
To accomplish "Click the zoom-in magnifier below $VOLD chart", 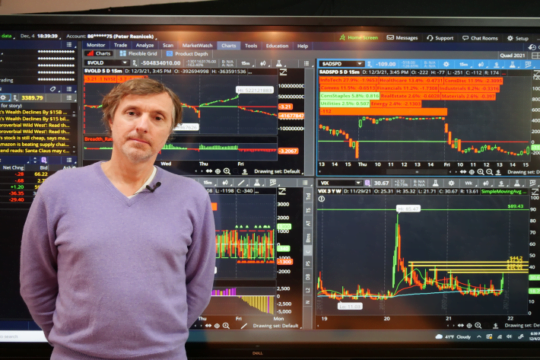I will pos(226,171).
